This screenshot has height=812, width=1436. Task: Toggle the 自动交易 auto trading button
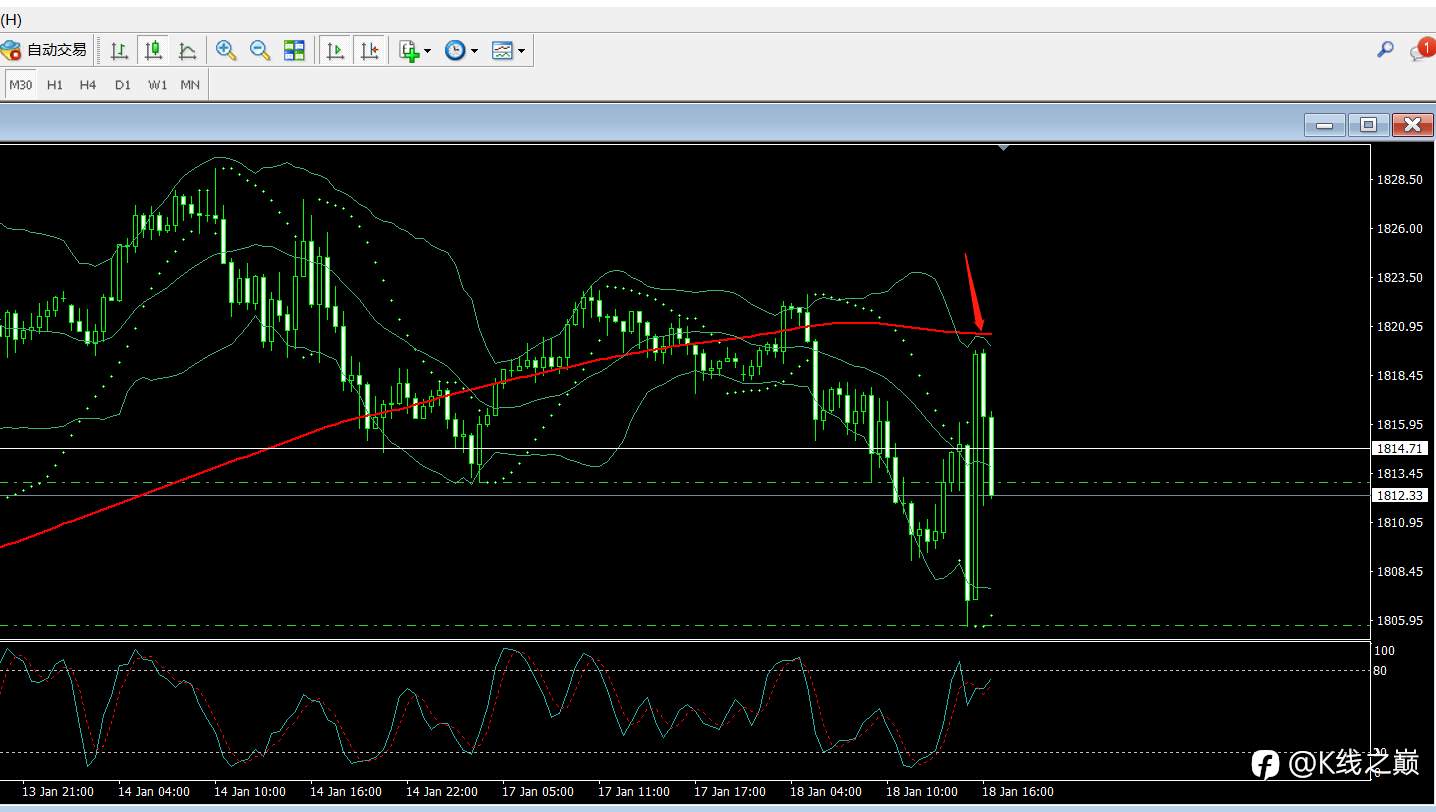[44, 50]
